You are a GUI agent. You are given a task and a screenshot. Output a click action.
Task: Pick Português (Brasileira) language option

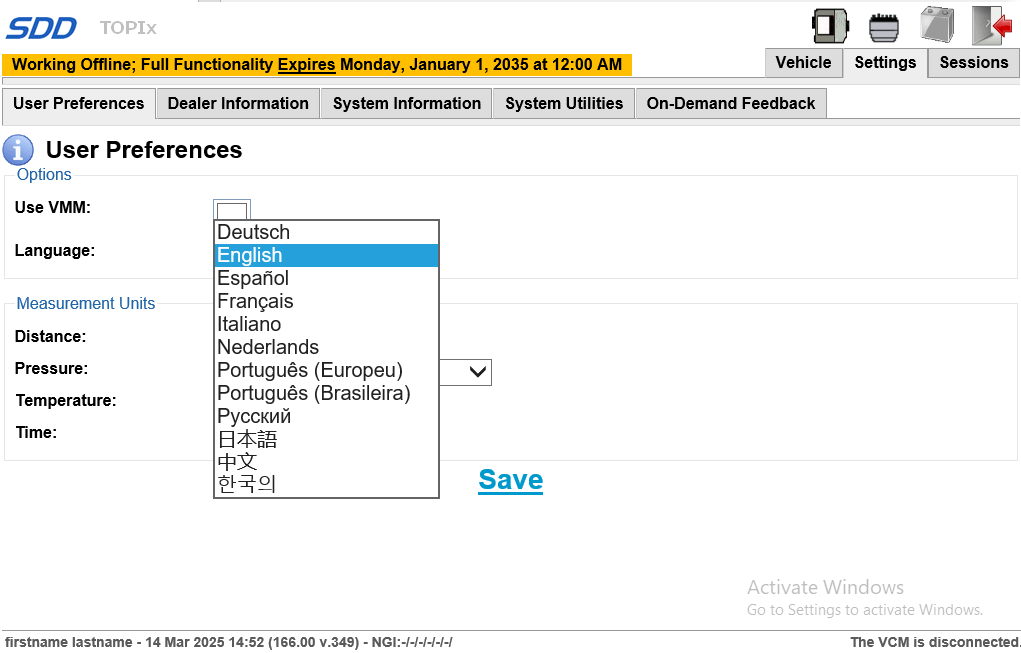(314, 393)
